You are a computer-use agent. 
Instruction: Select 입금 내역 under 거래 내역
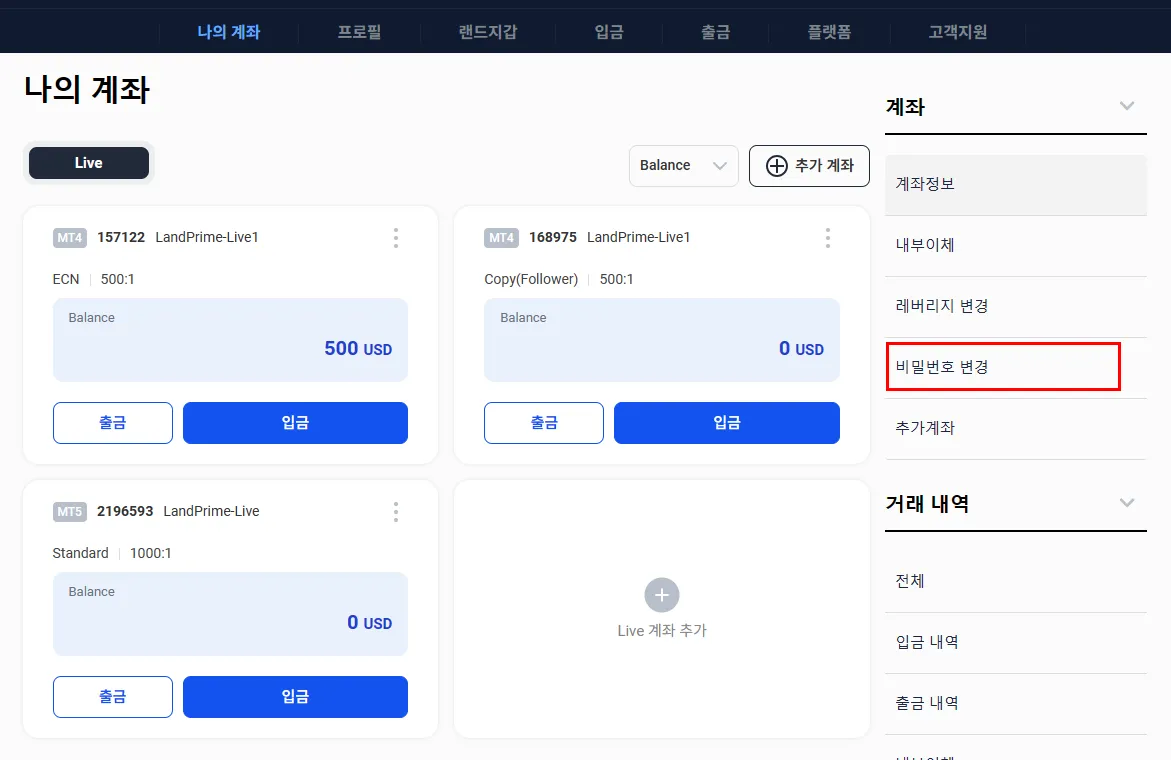[x=927, y=642]
